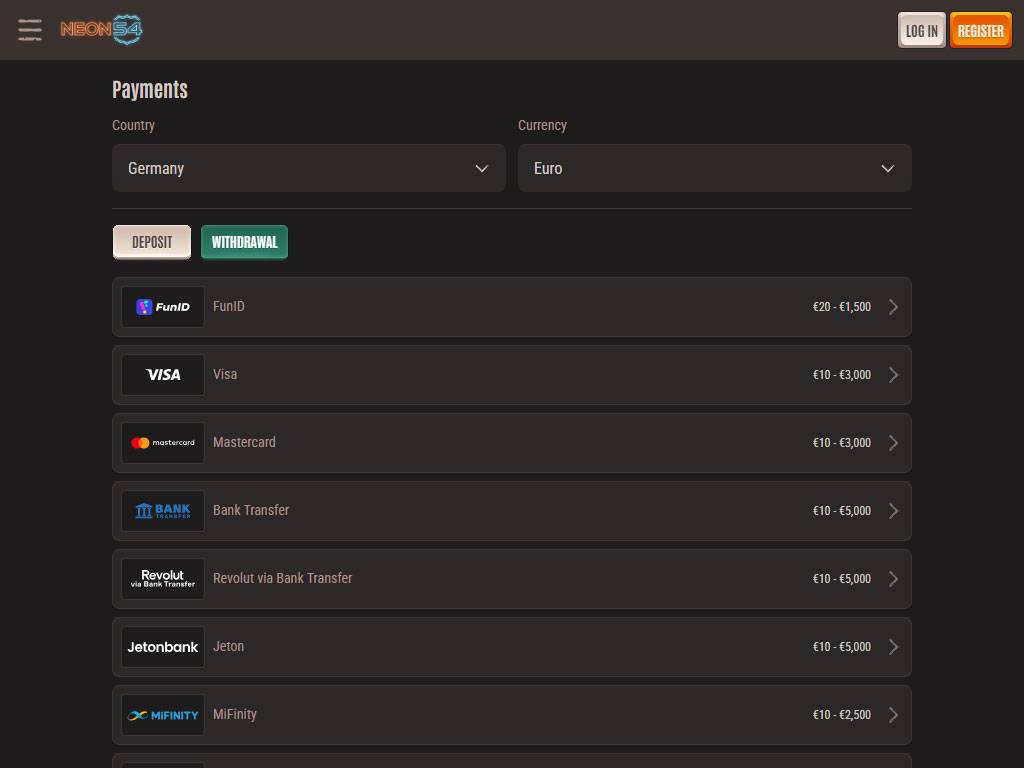Select the Mastercard payment method label

click(x=244, y=442)
